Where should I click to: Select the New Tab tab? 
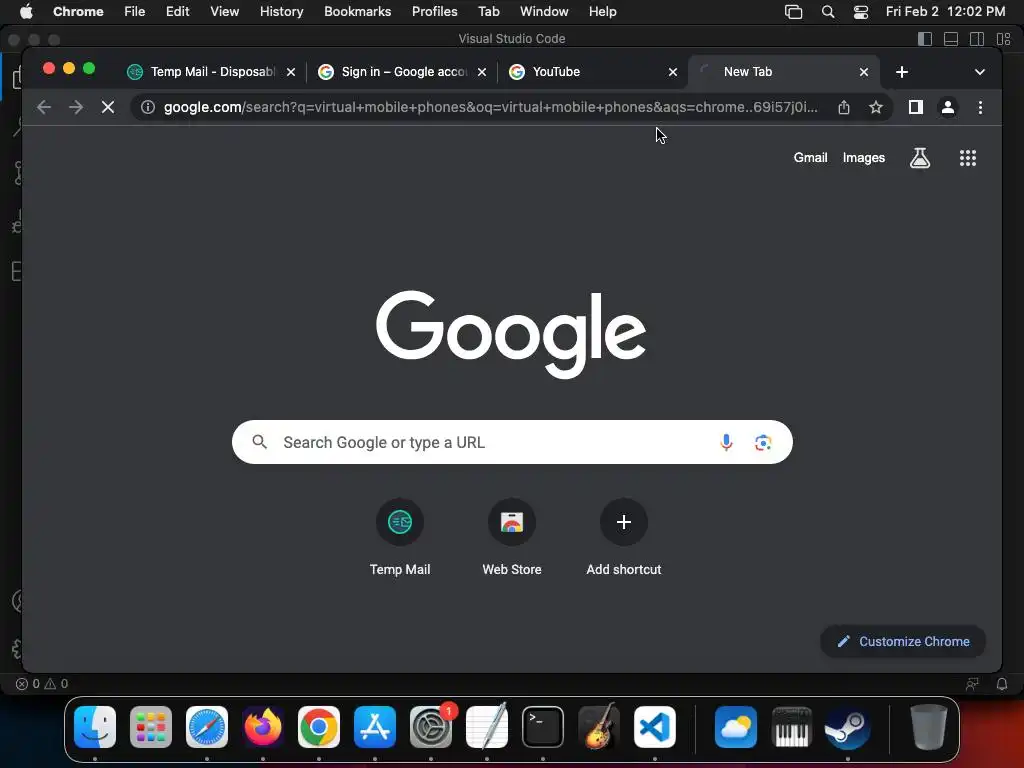click(x=784, y=72)
